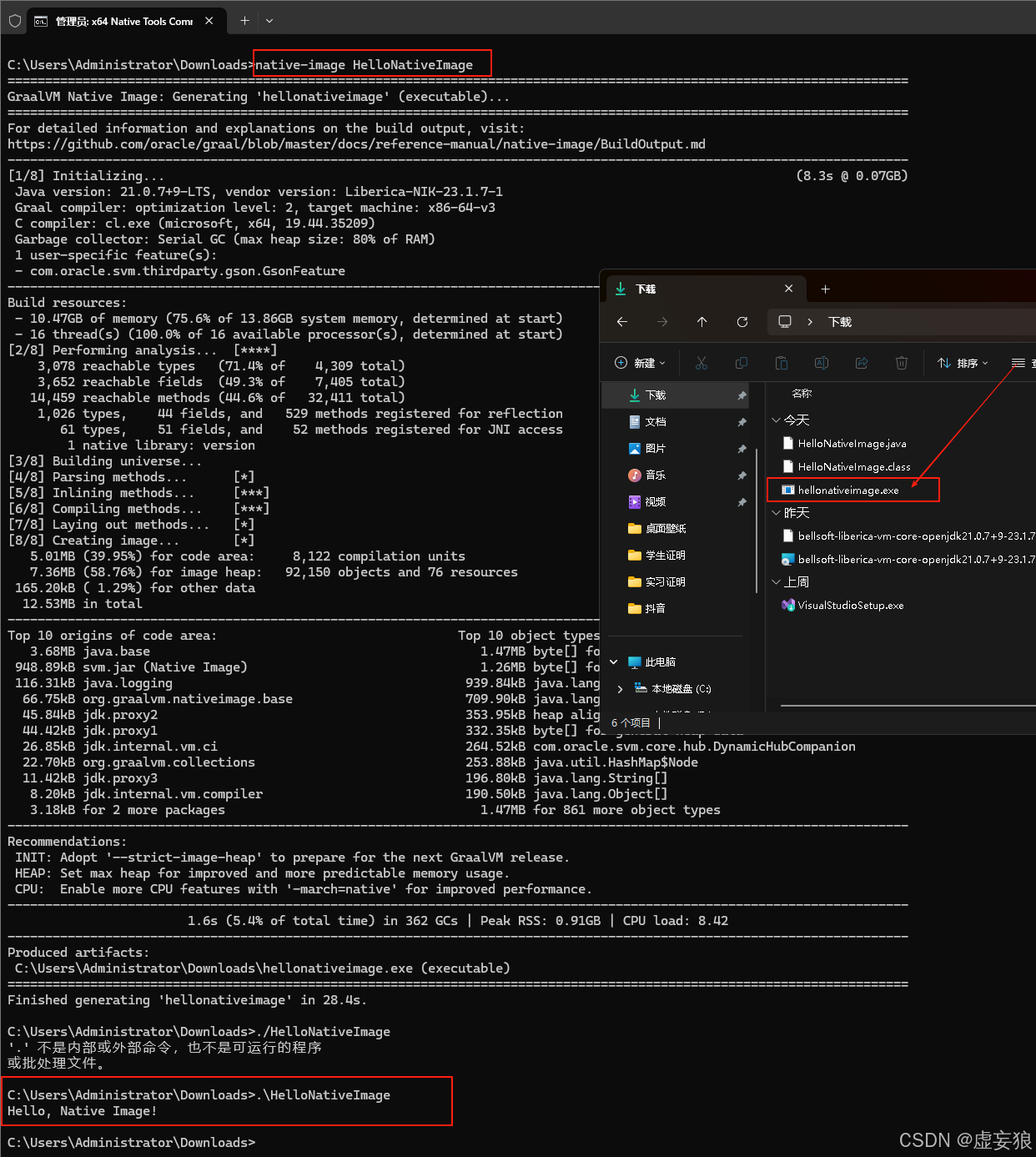Open the 排序 sort dropdown
The width and height of the screenshot is (1036, 1157).
click(963, 363)
